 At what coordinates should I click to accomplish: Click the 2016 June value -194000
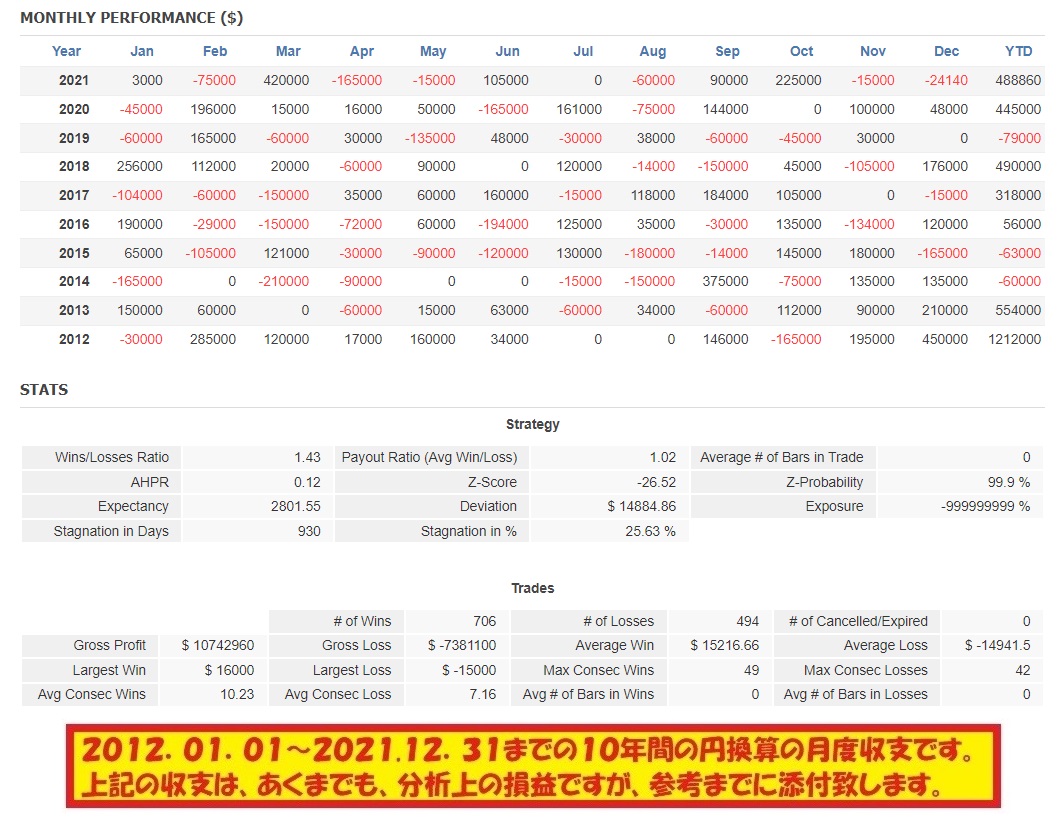pos(502,225)
